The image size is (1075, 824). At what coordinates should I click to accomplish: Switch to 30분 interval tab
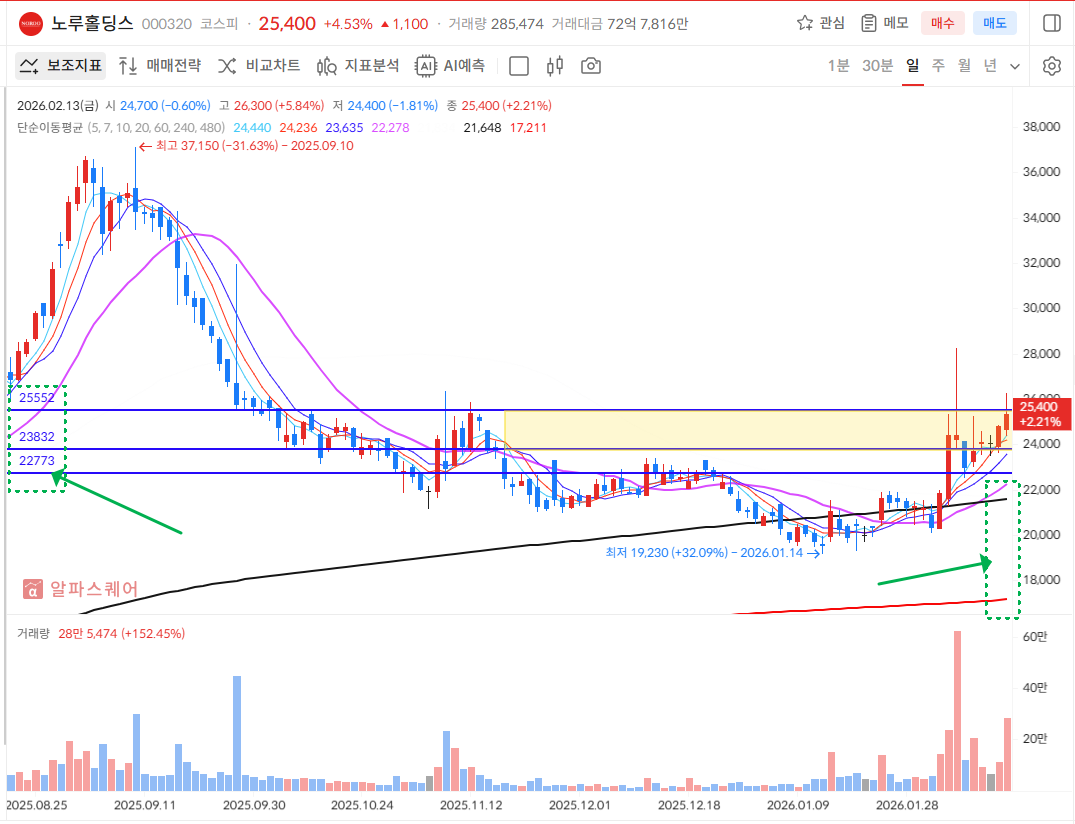click(877, 66)
